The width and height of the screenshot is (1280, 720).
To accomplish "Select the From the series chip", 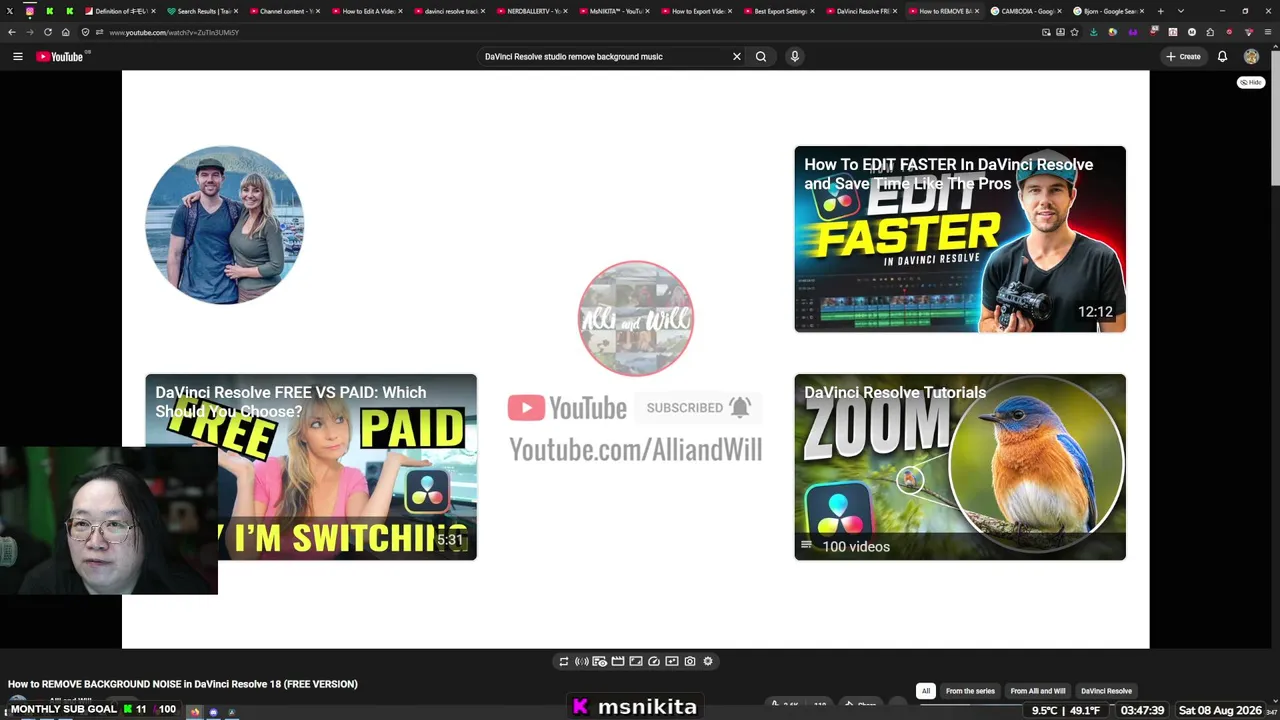I will click(x=970, y=691).
